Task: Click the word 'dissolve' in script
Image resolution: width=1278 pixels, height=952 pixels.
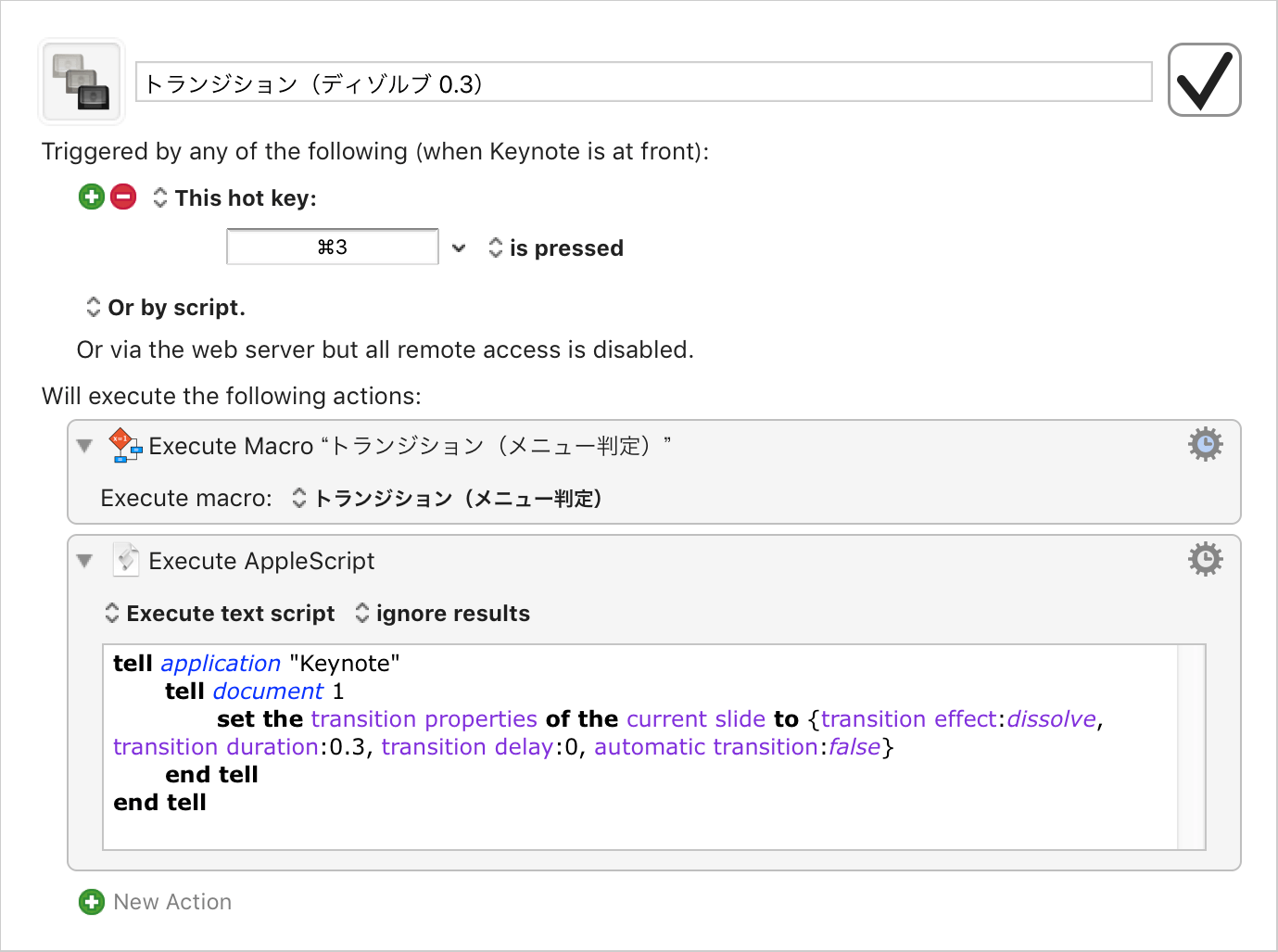Action: [x=1051, y=718]
